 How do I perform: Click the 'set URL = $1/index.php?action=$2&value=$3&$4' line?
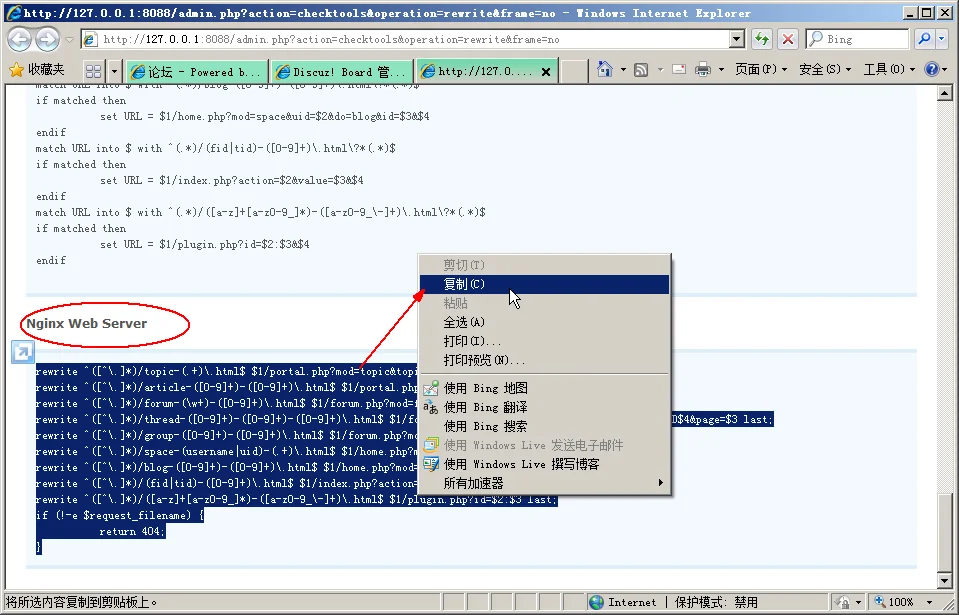click(x=232, y=180)
